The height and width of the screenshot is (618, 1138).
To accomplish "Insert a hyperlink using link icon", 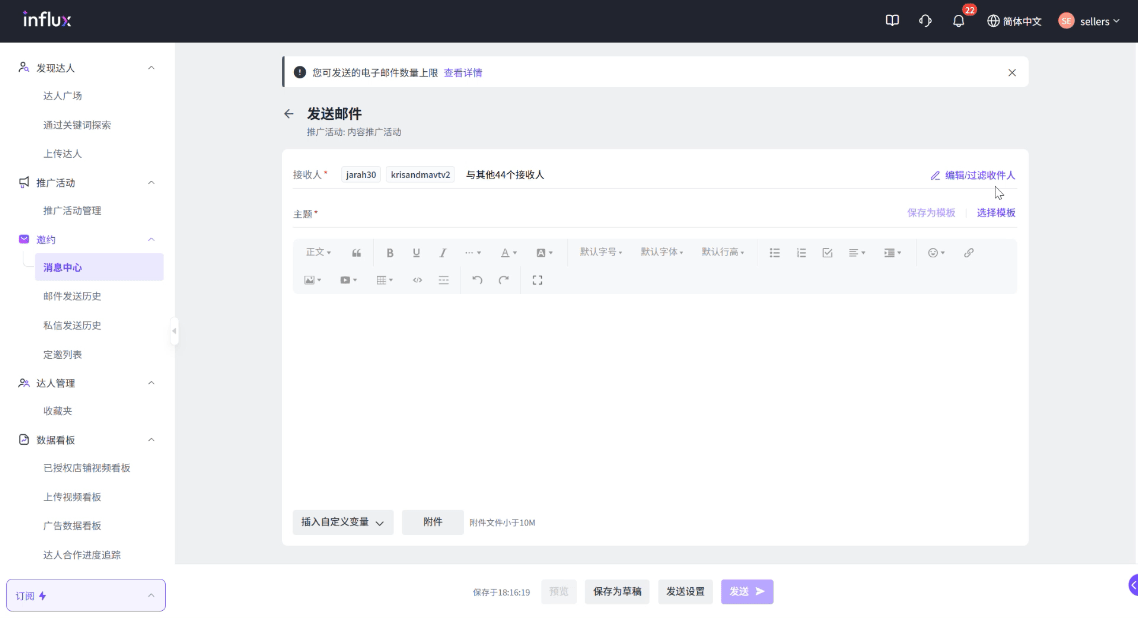I will (968, 253).
